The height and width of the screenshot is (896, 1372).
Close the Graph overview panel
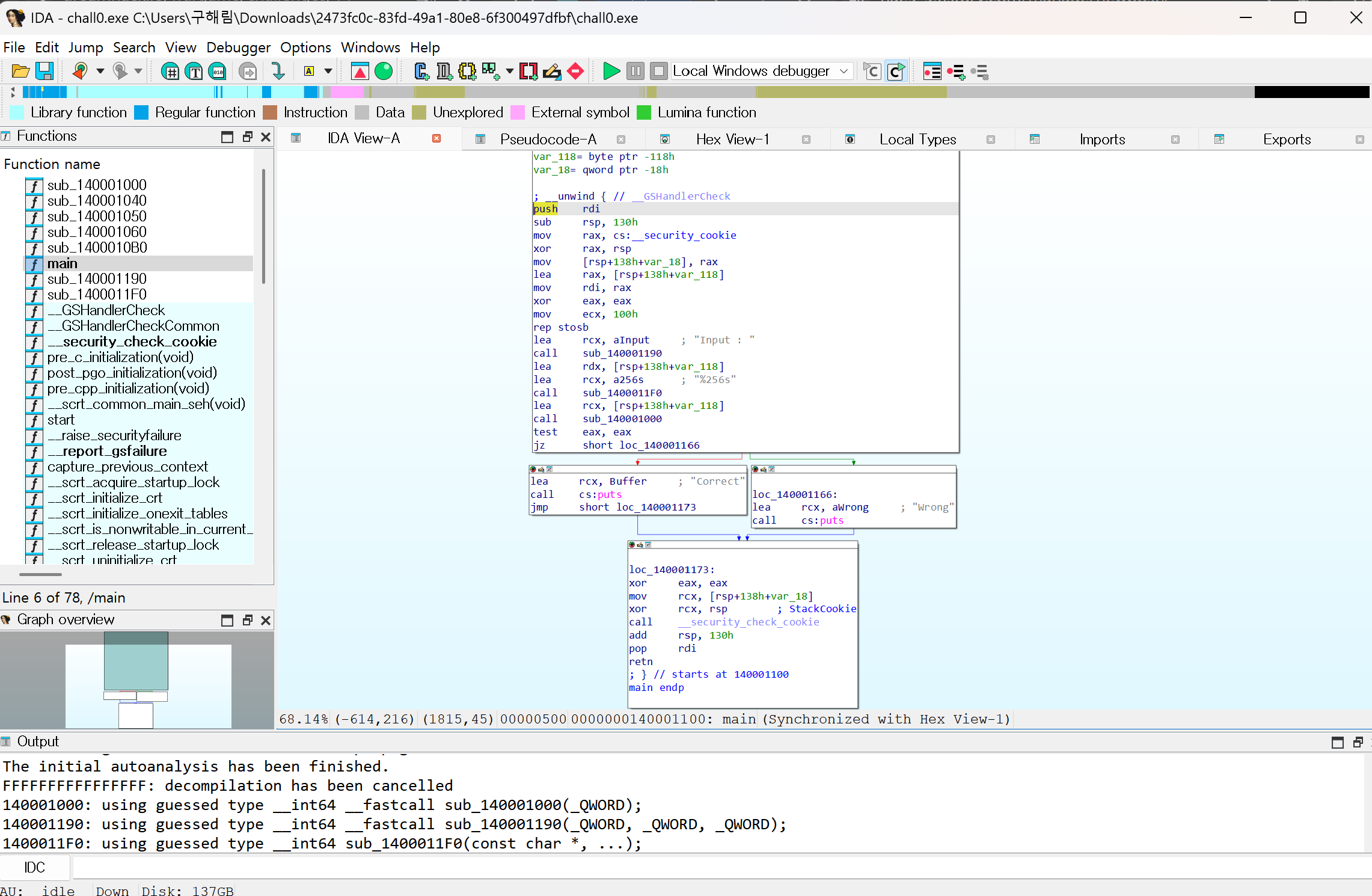pyautogui.click(x=266, y=621)
